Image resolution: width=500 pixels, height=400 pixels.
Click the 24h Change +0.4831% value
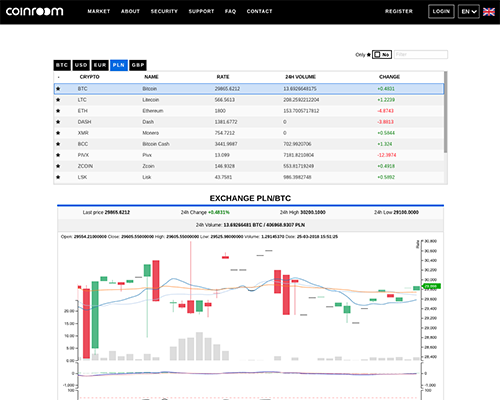[x=219, y=212]
